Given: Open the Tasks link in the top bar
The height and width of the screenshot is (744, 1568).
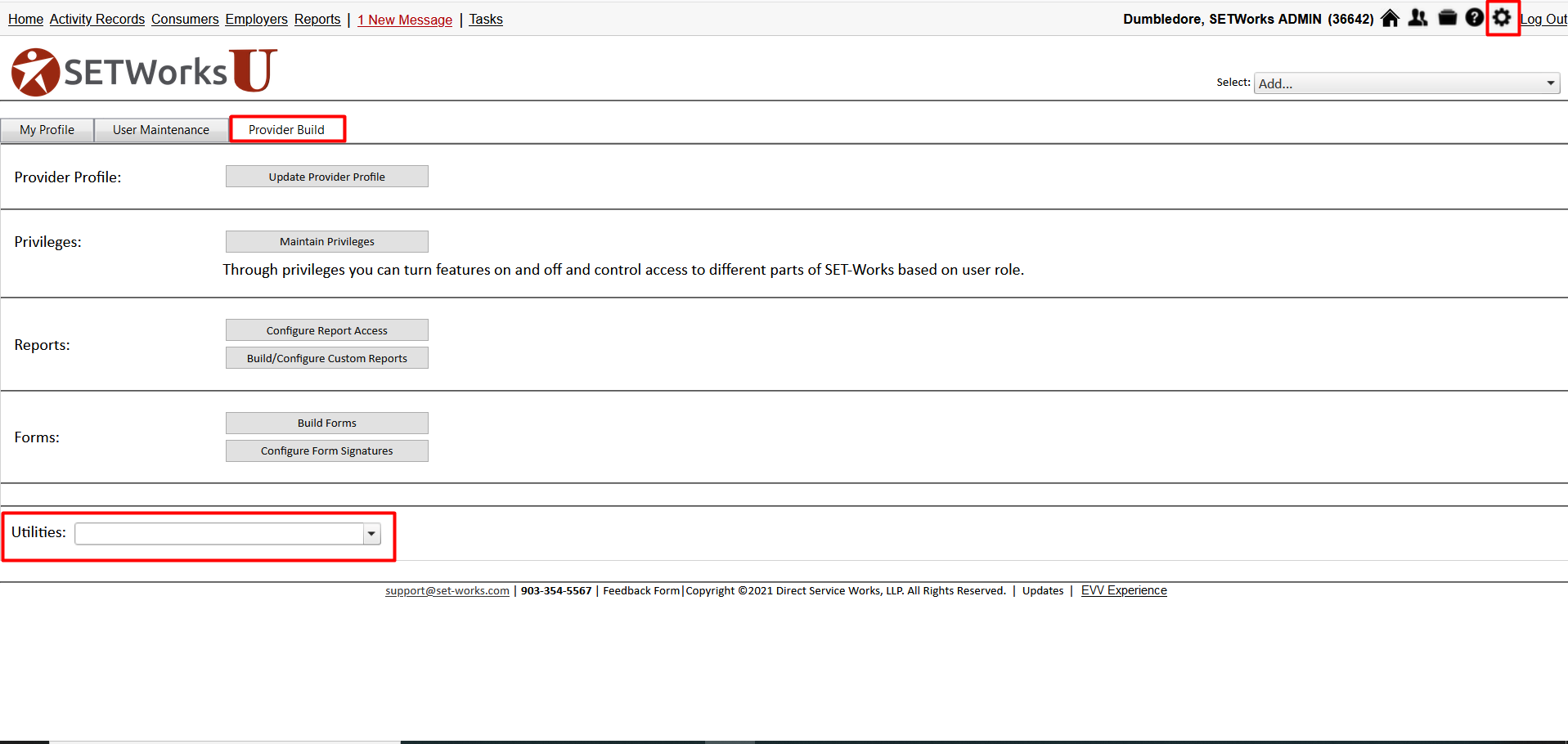Looking at the screenshot, I should pos(486,20).
